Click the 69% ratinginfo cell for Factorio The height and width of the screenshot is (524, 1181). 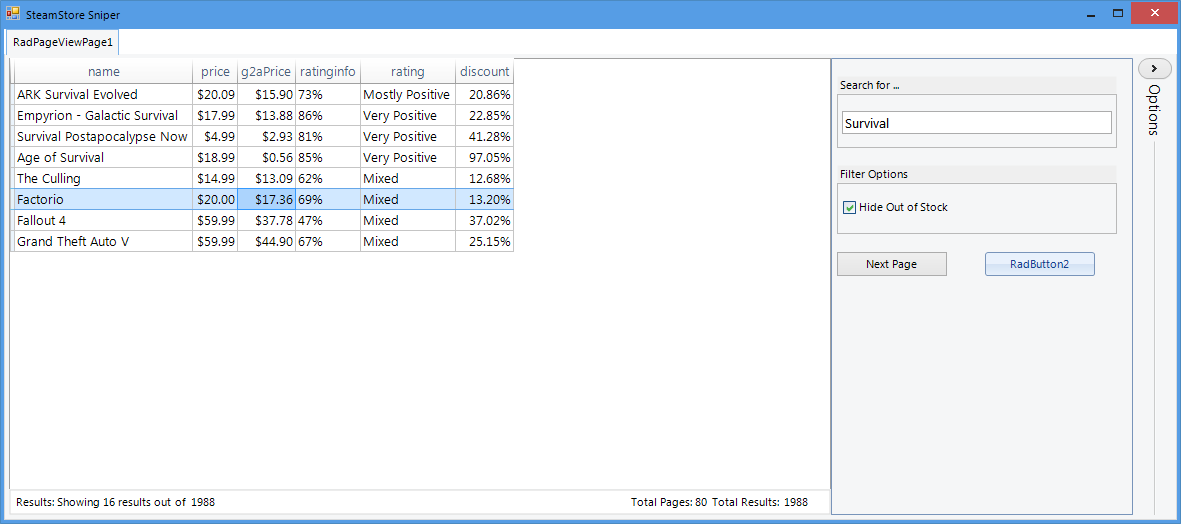pos(328,200)
